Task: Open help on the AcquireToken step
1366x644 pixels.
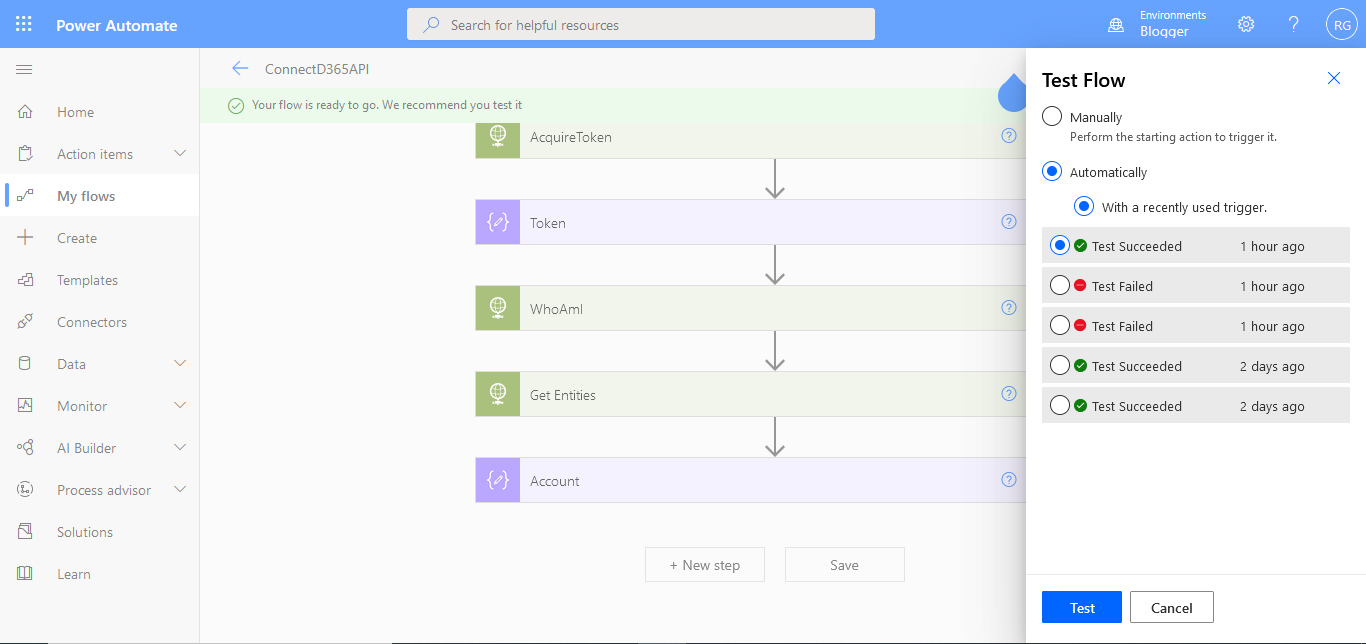Action: [1008, 136]
